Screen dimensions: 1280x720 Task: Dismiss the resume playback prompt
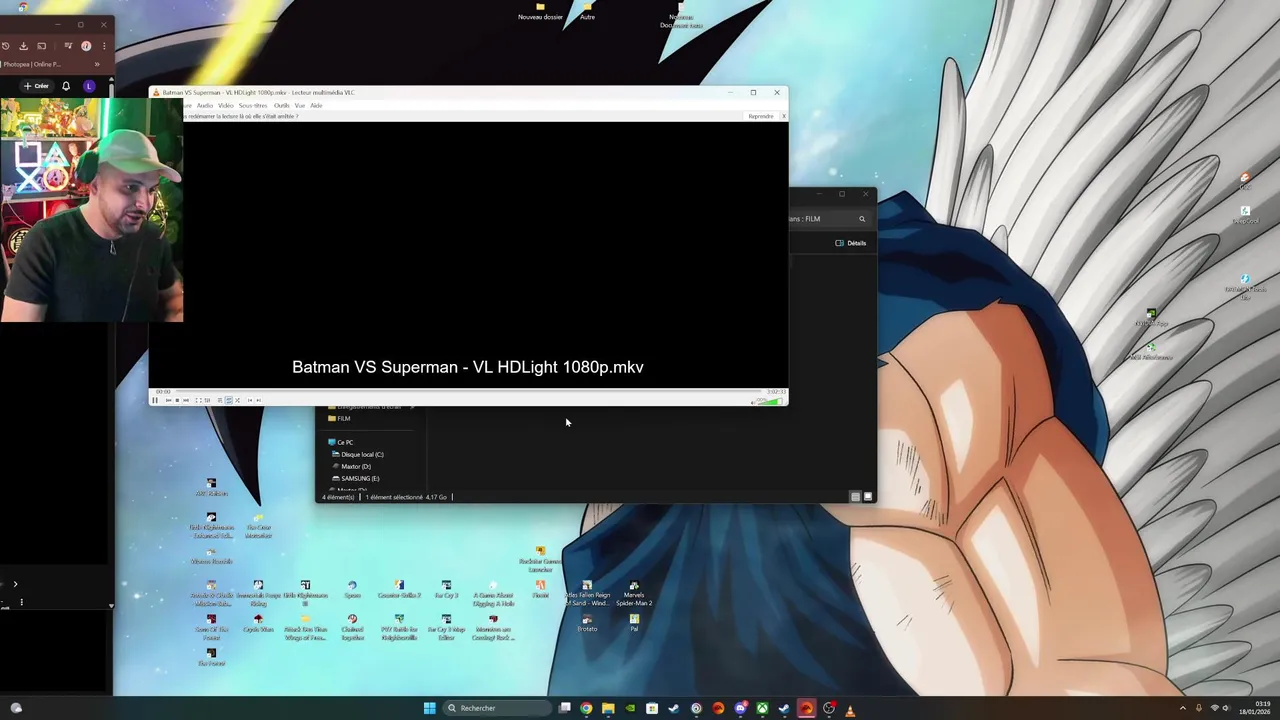click(x=783, y=116)
